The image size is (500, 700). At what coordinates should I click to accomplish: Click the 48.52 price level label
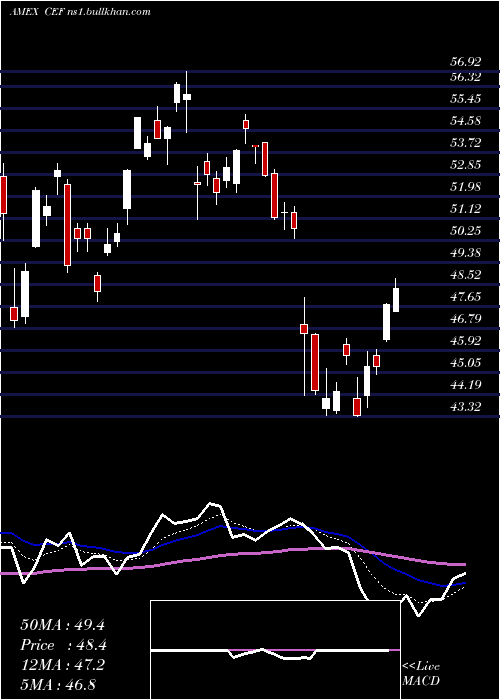(x=465, y=275)
